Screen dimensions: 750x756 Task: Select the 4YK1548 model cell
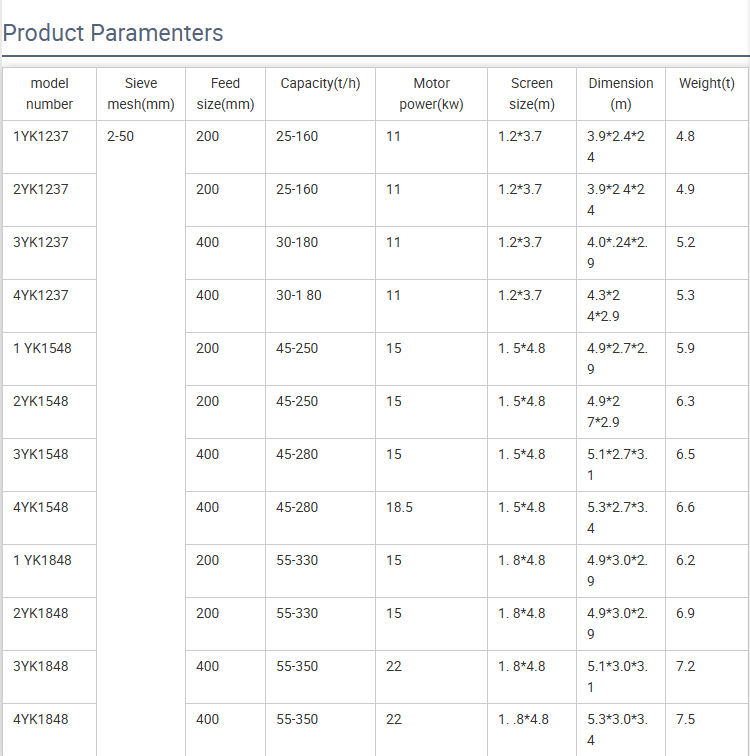coord(41,507)
